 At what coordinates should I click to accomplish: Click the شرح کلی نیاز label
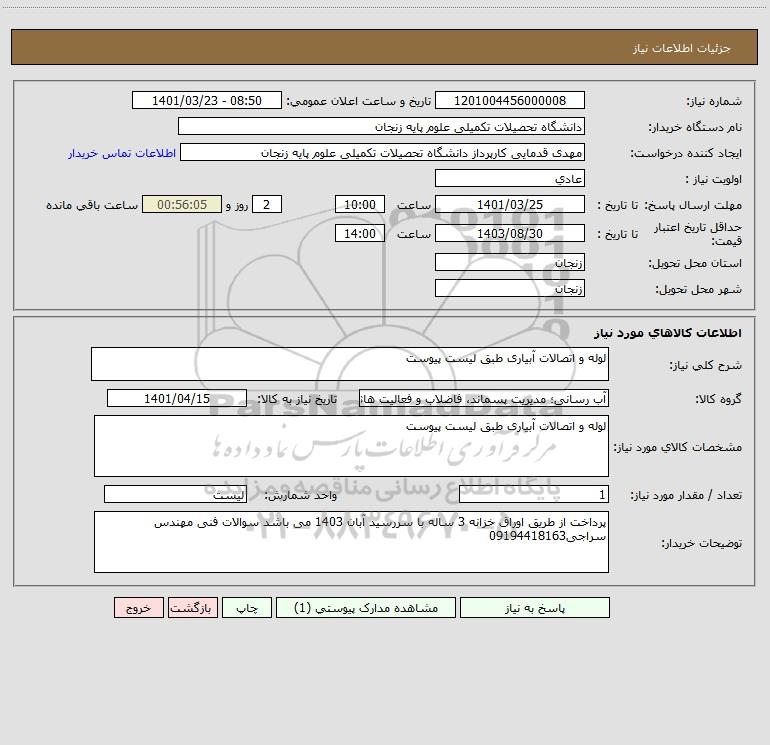pyautogui.click(x=706, y=365)
